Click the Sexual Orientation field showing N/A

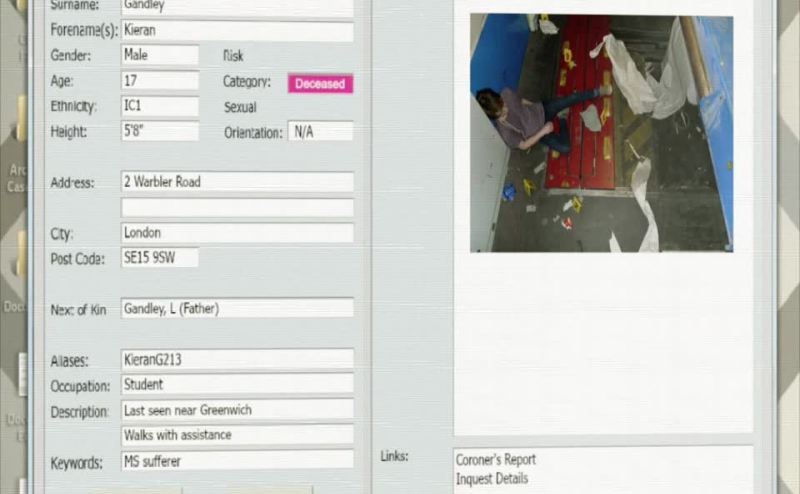coord(320,132)
